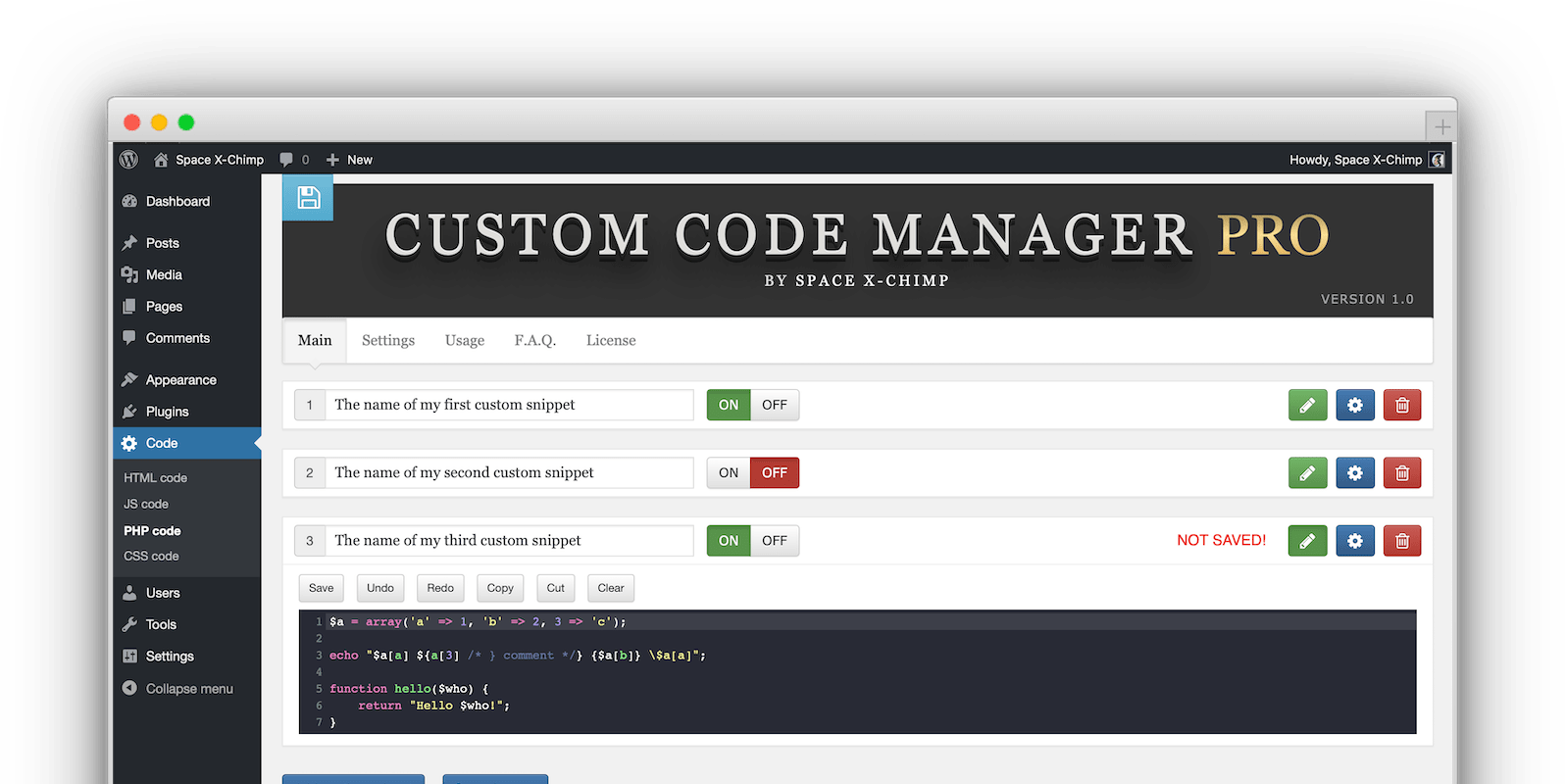Delete the first snippet with trash icon

pyautogui.click(x=1402, y=405)
